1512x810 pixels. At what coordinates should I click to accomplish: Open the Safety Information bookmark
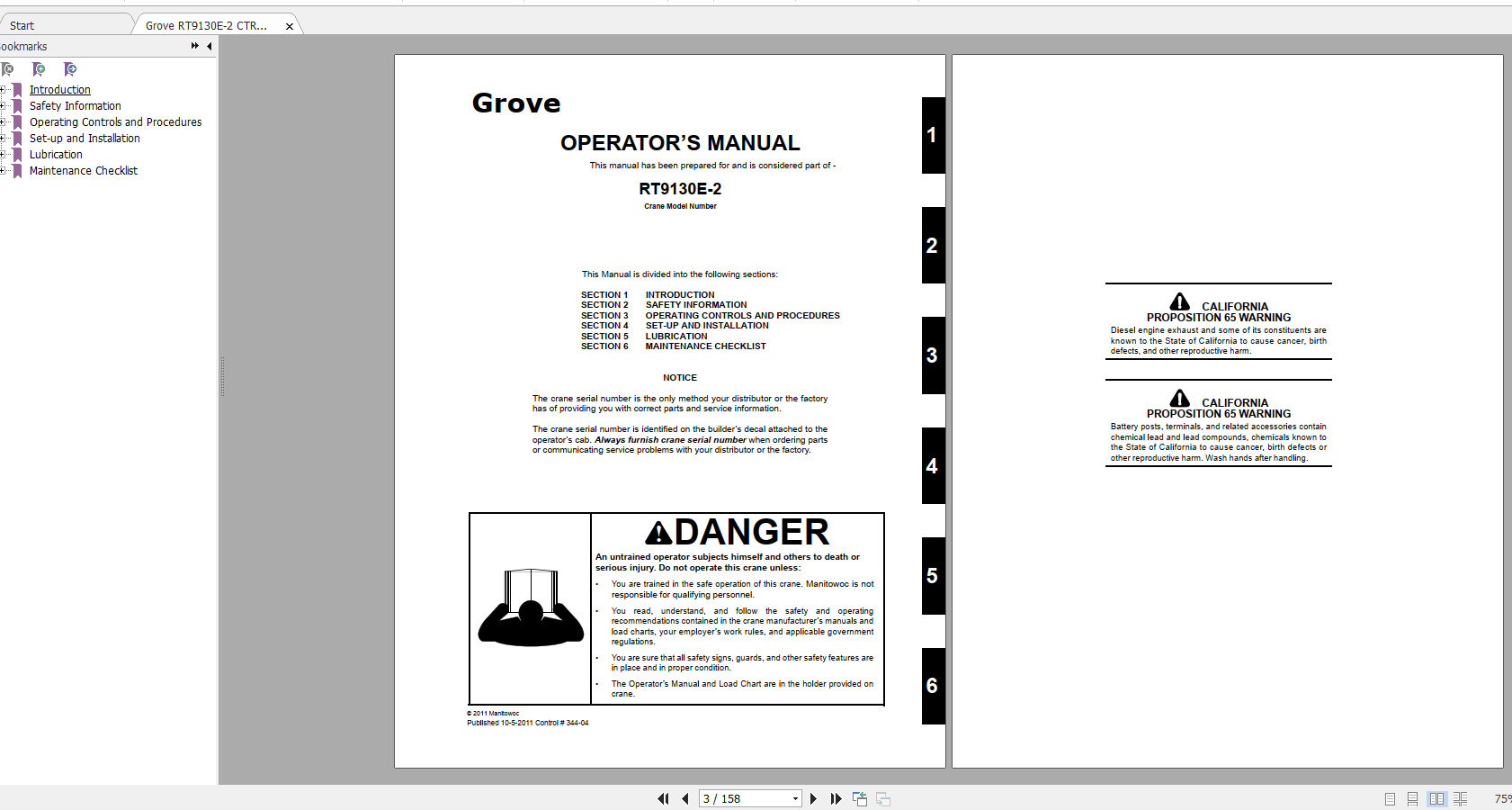[x=76, y=106]
